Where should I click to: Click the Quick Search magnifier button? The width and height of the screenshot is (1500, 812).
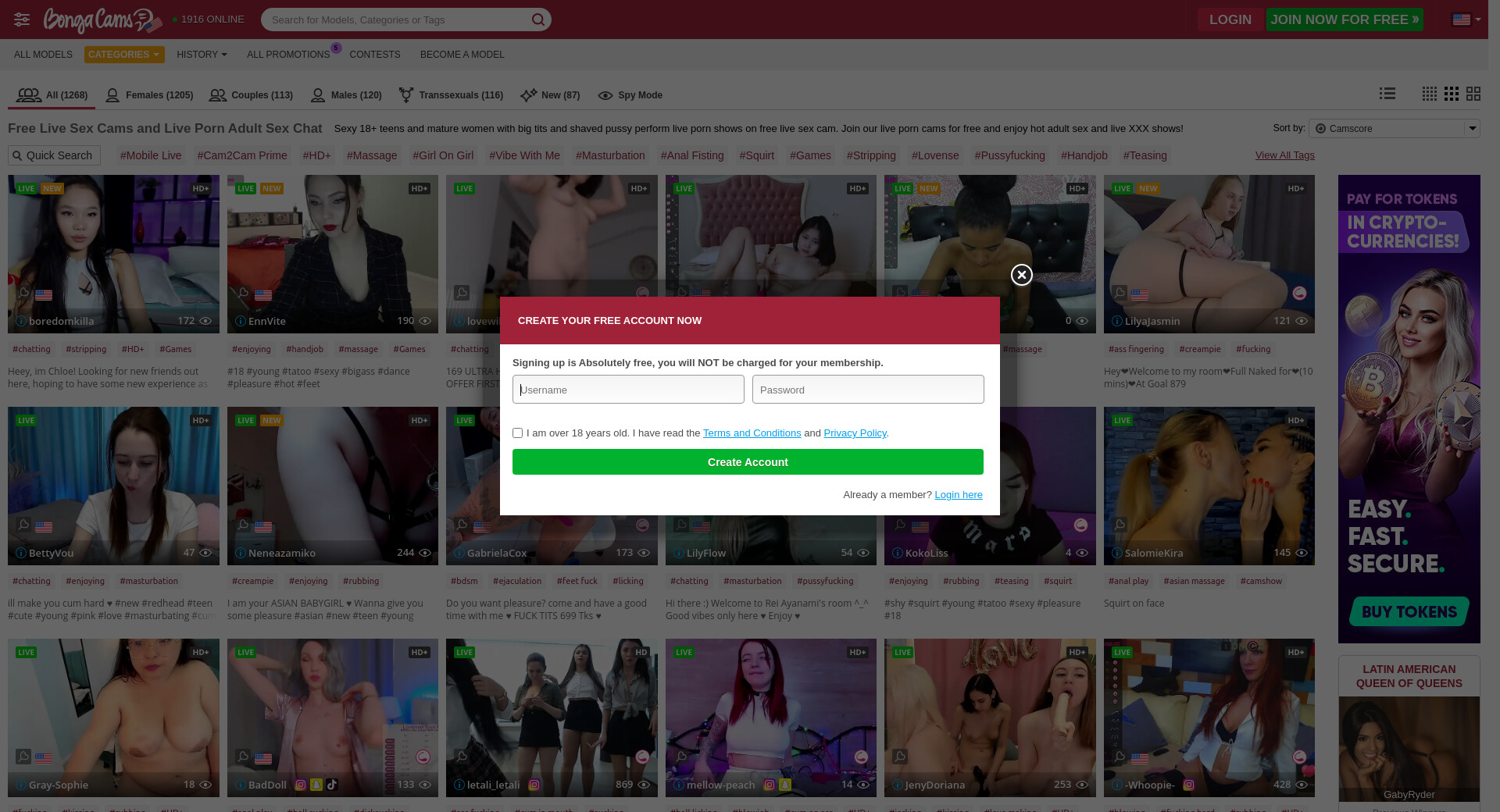[x=17, y=156]
